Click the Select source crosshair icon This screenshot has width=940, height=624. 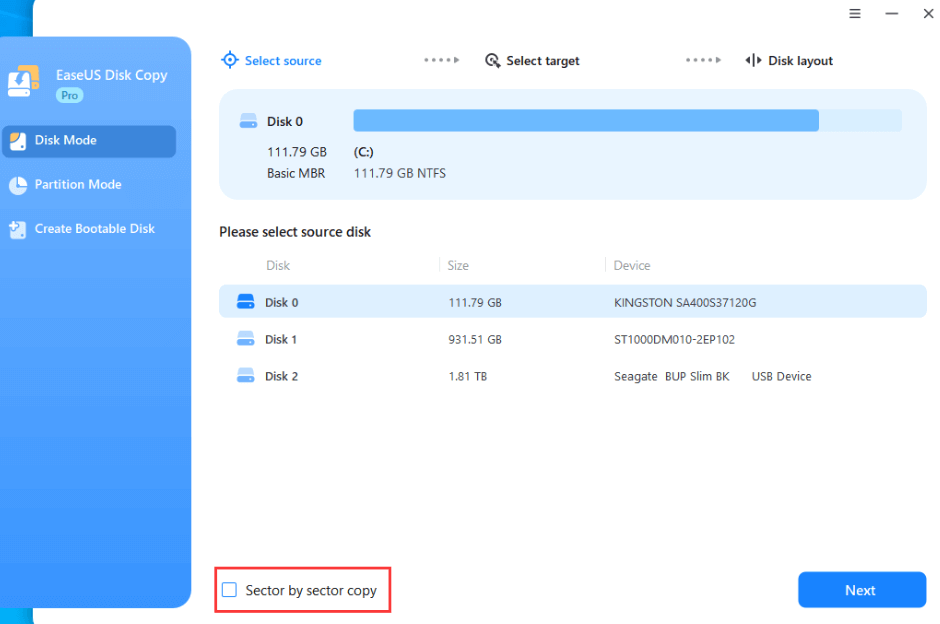(x=230, y=60)
